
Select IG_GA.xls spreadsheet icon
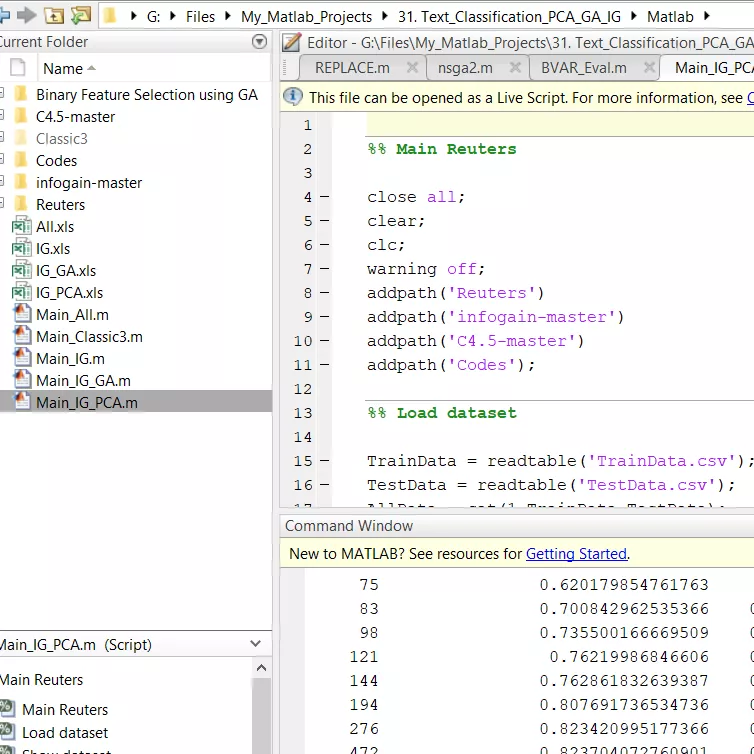21,270
